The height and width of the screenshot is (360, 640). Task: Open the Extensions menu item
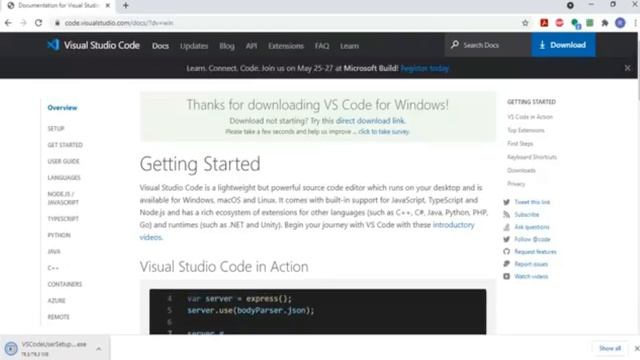tap(286, 46)
